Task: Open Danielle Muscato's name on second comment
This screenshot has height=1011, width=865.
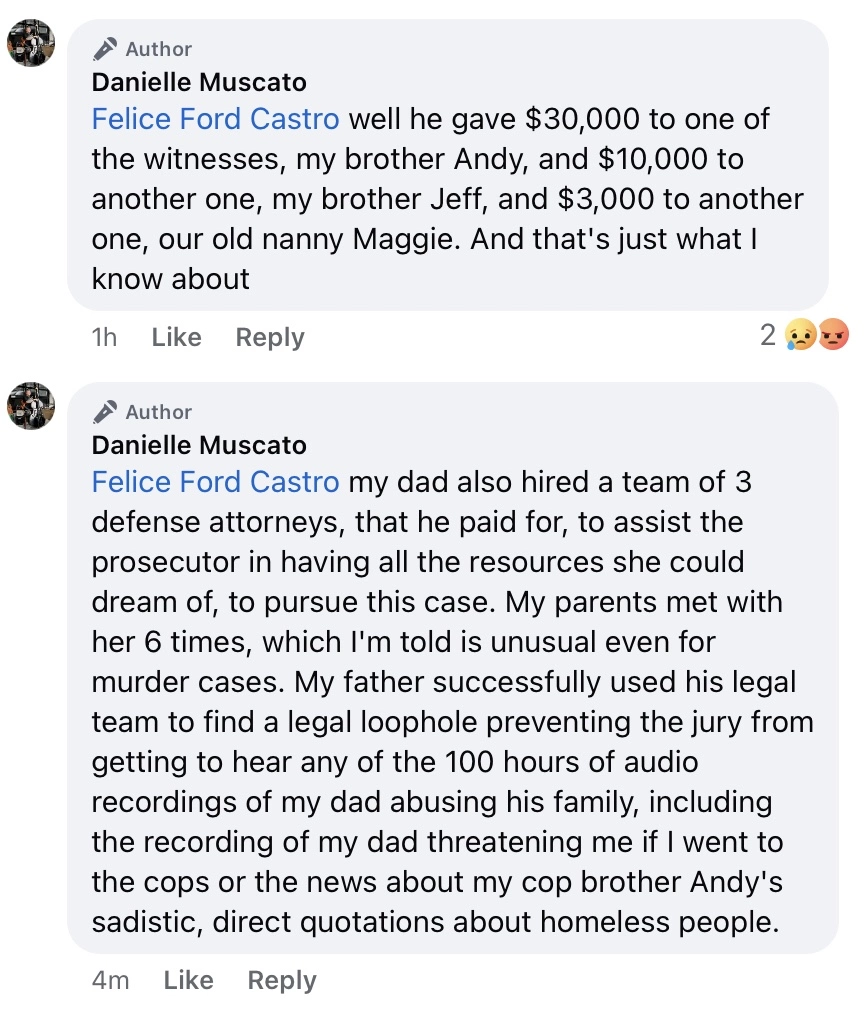Action: 199,446
